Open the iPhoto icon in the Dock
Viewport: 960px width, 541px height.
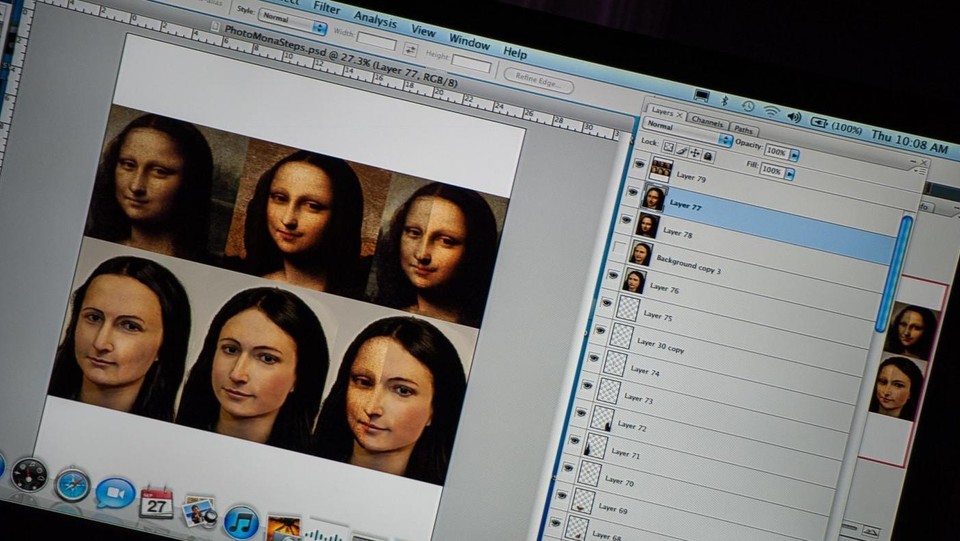point(284,528)
